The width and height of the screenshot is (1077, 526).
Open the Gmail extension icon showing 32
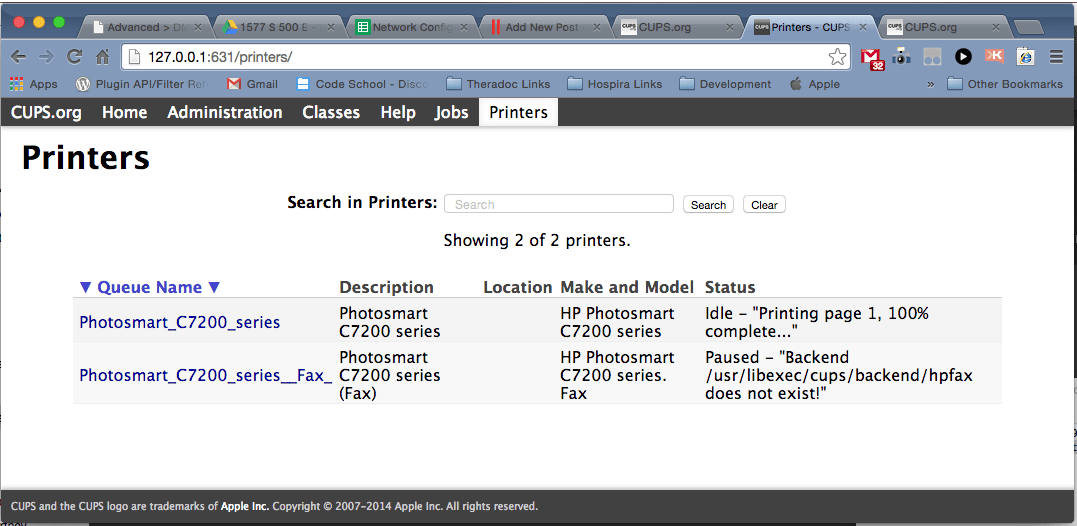coord(872,58)
